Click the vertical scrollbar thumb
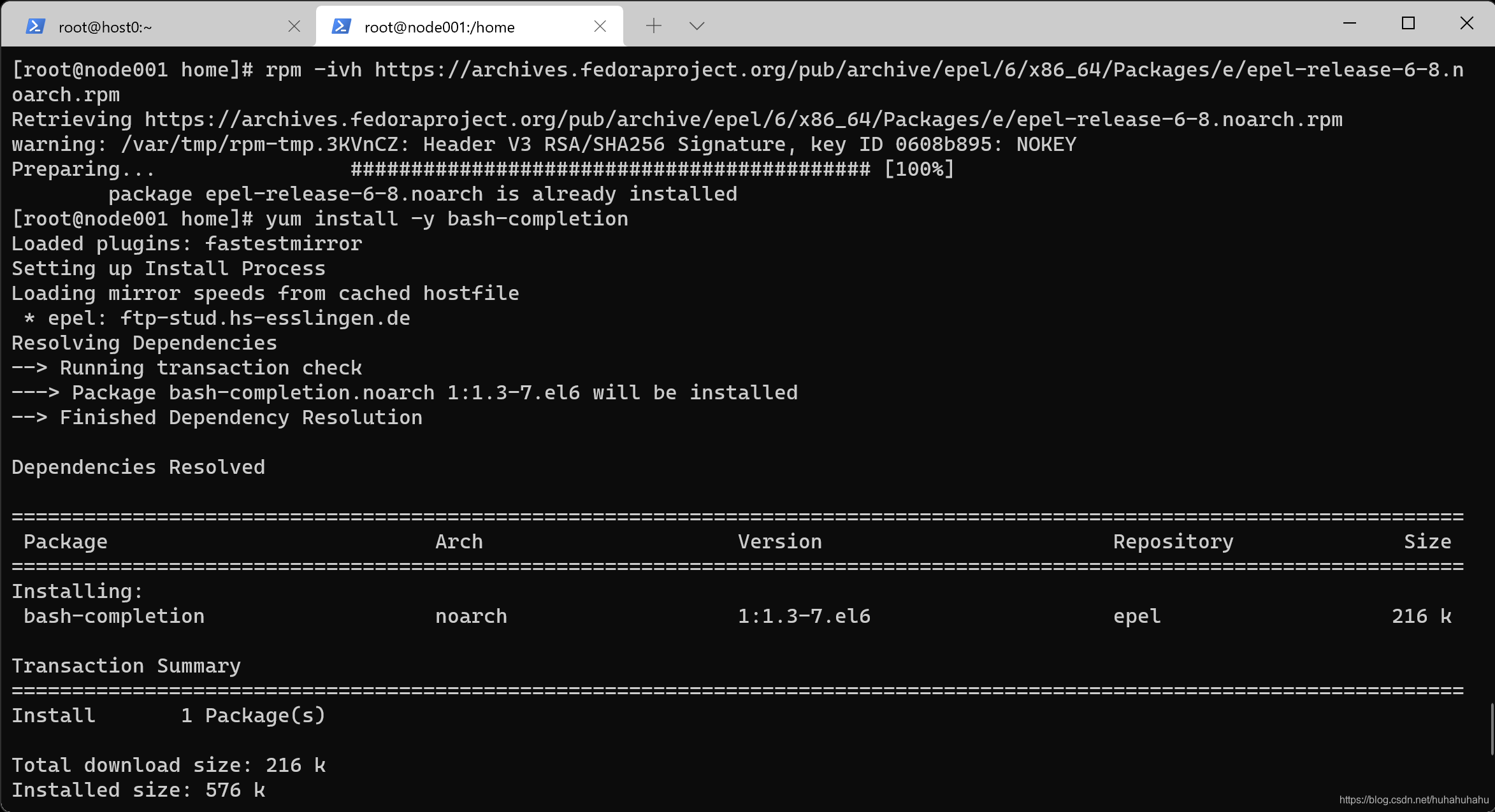The width and height of the screenshot is (1495, 812). coord(1492,729)
